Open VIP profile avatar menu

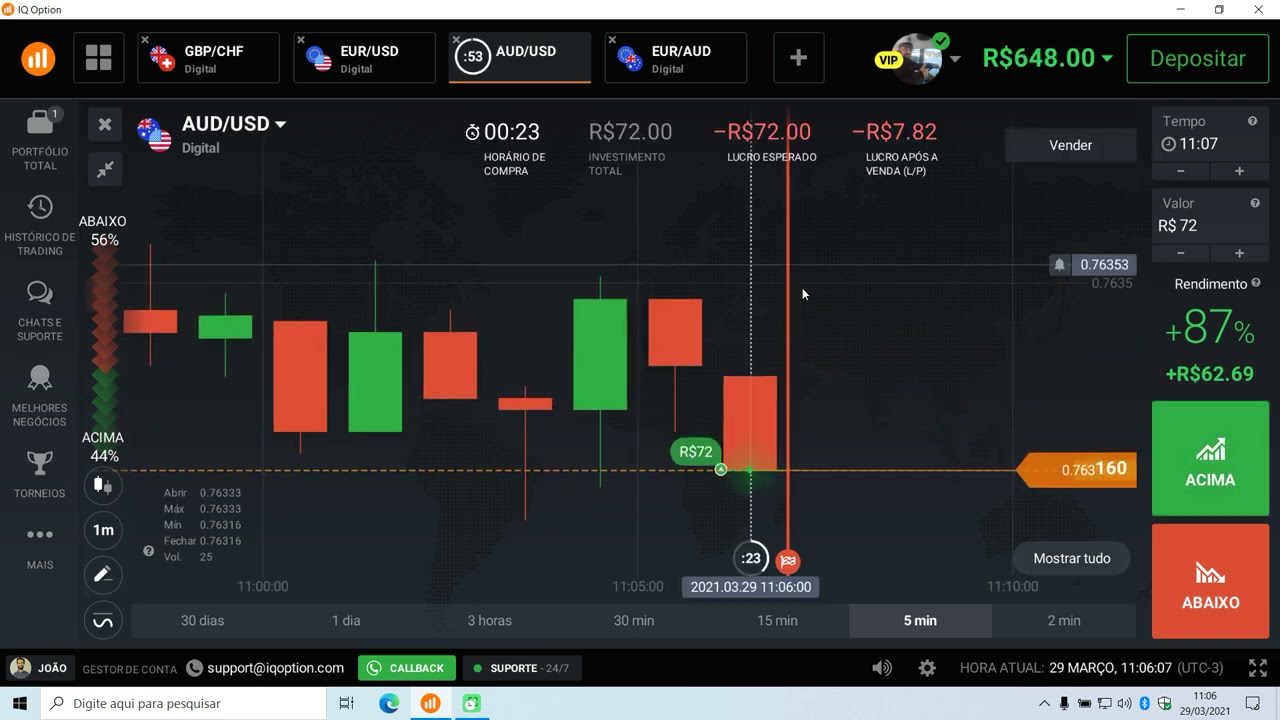point(918,58)
